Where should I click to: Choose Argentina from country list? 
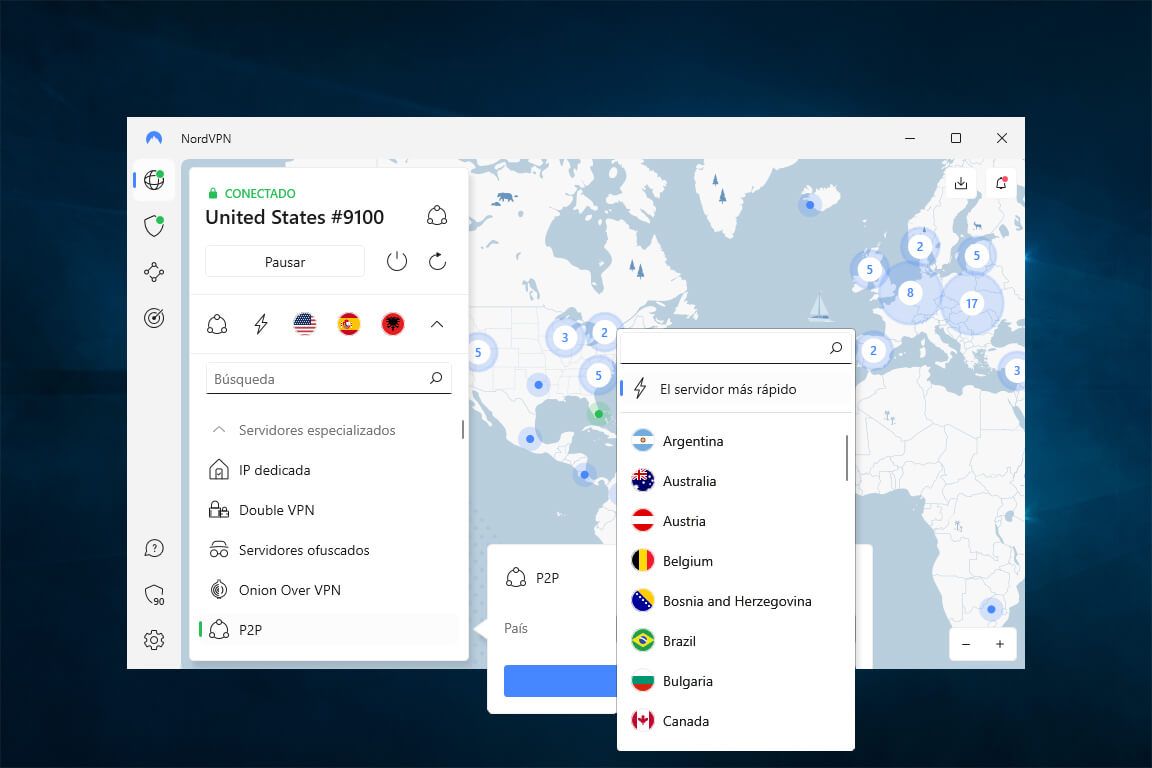734,441
